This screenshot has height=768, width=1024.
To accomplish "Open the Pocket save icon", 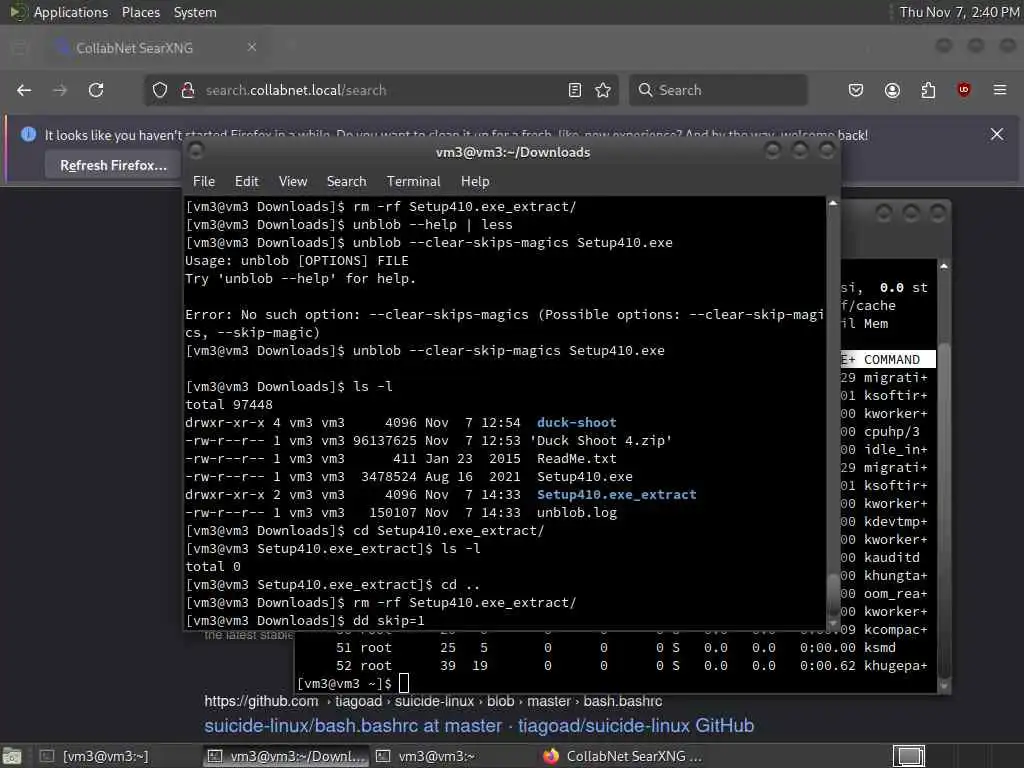I will 856,90.
